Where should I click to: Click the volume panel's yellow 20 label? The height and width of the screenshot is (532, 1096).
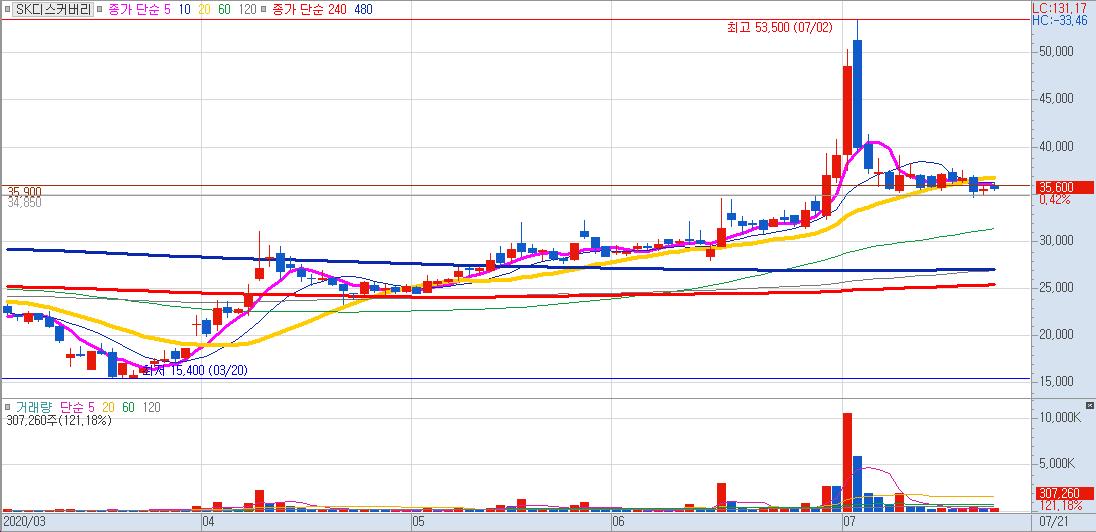(x=109, y=408)
